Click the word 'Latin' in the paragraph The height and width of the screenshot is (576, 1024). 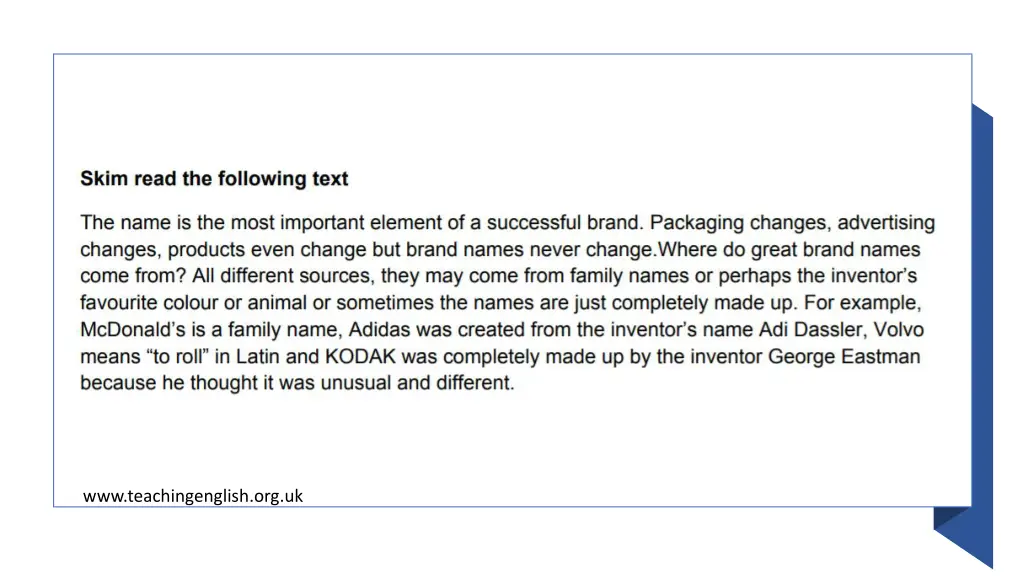[x=258, y=357]
